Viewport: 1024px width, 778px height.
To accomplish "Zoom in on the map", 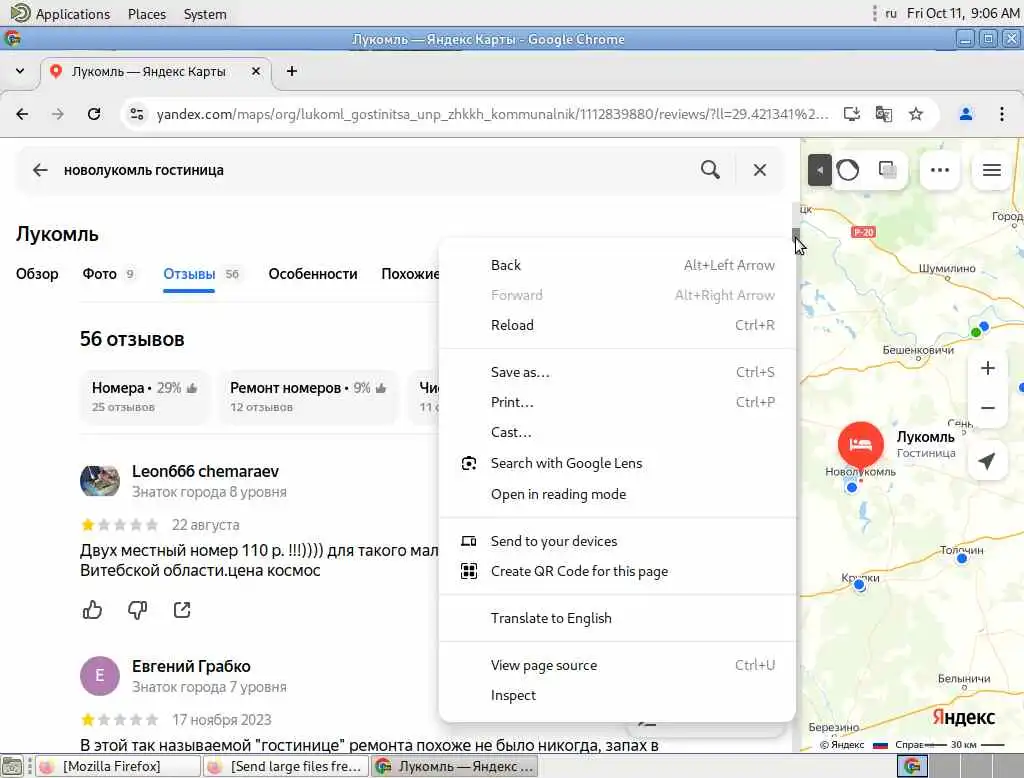I will coord(987,368).
